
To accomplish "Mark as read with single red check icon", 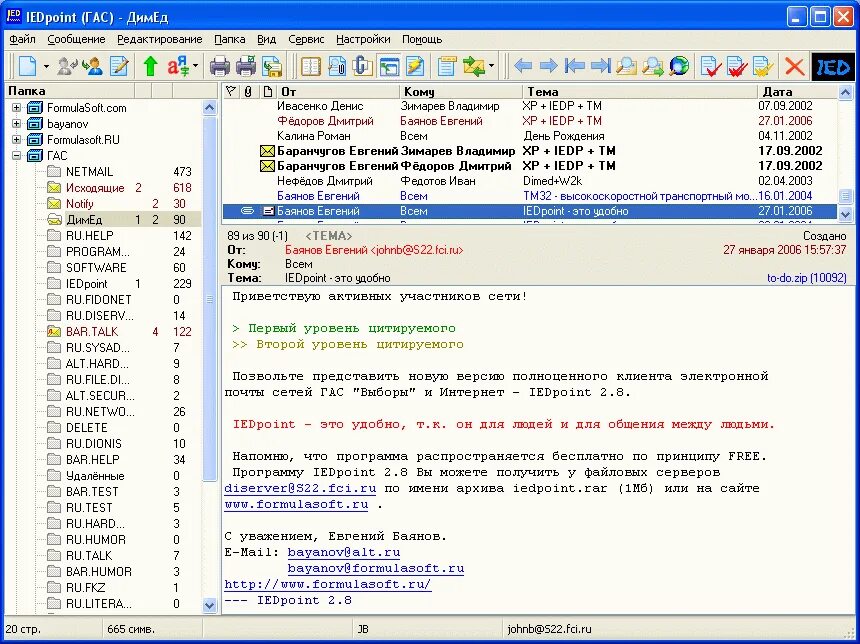I will 711,66.
